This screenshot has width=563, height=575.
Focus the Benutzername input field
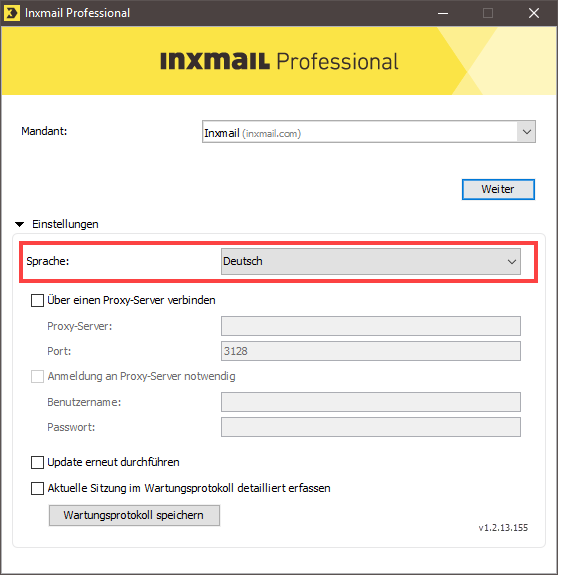pyautogui.click(x=370, y=402)
